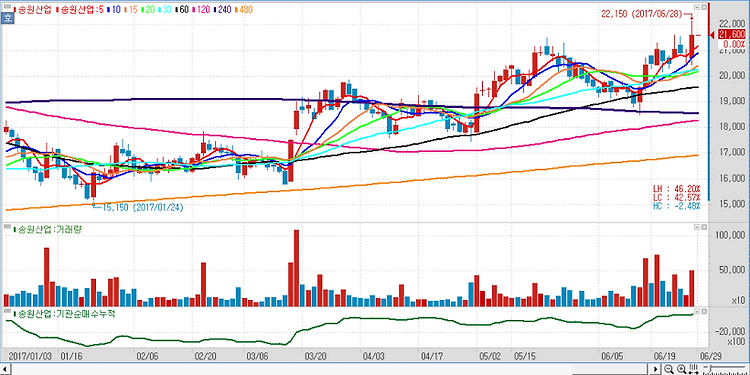Click the HC : -2.48% statistic
Image resolution: width=750 pixels, height=375 pixels.
[676, 205]
